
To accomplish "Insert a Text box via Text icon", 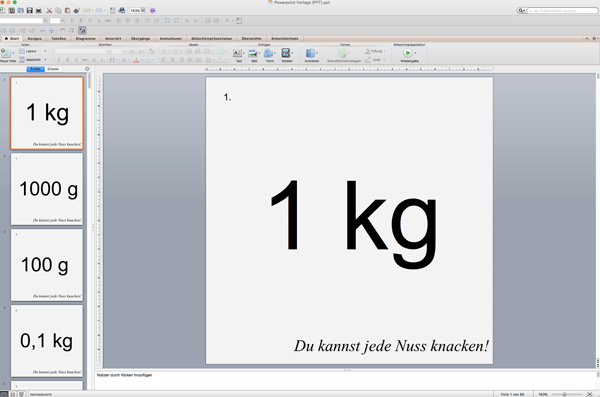I will pos(238,55).
